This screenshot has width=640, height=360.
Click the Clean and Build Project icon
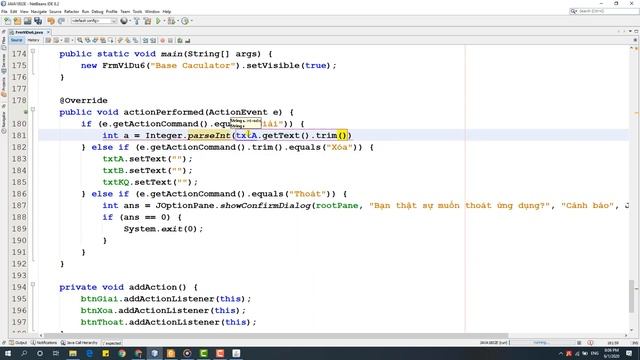pyautogui.click(x=147, y=21)
